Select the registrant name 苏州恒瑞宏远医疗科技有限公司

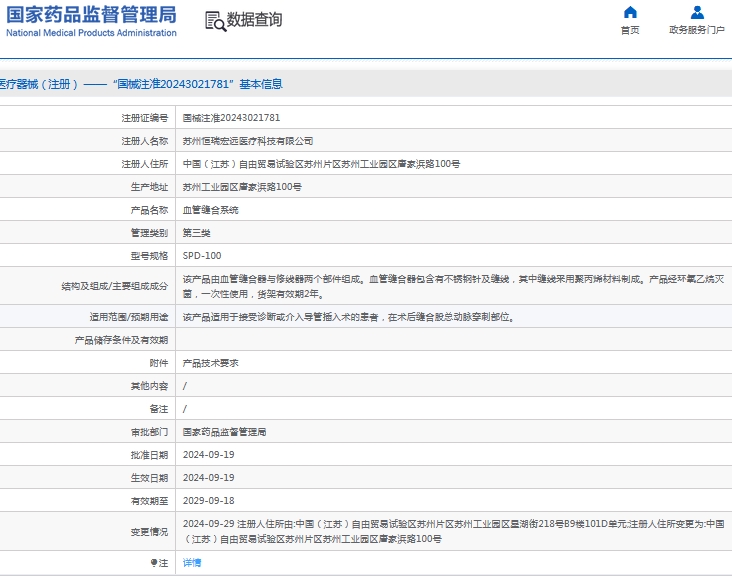[x=248, y=141]
